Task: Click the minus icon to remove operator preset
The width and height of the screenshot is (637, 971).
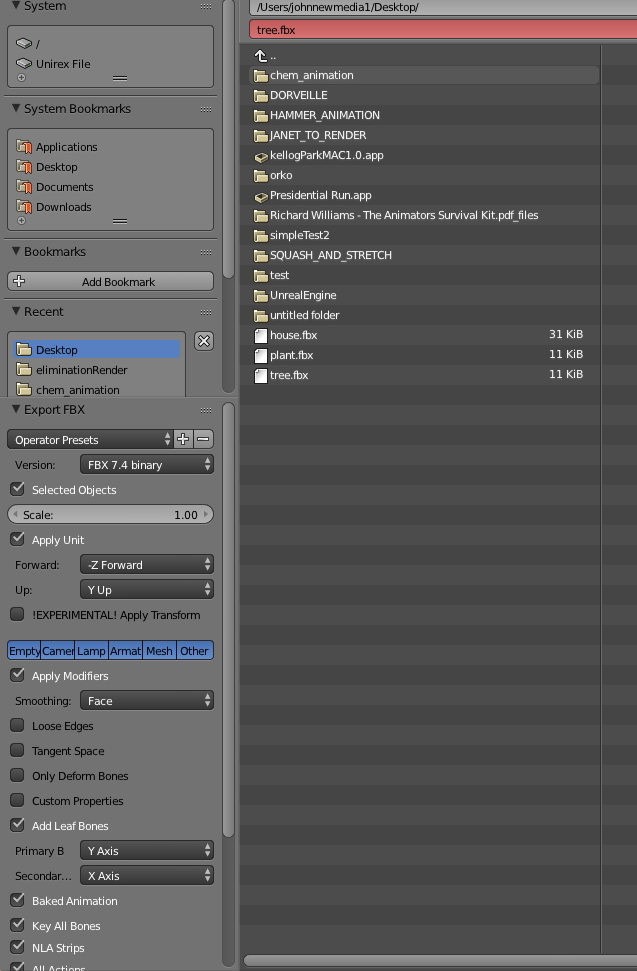Action: (x=203, y=439)
